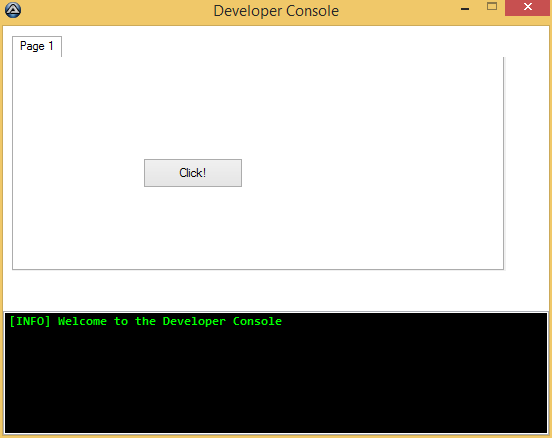Click word "Console" ending the log line
This screenshot has height=438, width=552.
[x=257, y=321]
